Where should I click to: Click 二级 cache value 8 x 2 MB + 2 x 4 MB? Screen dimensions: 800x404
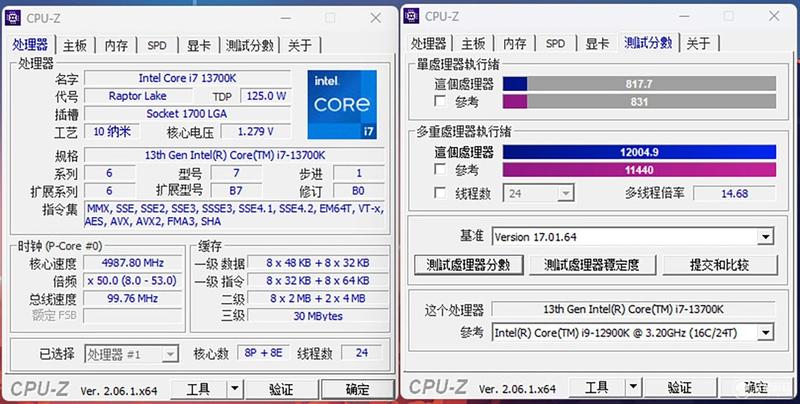point(318,298)
